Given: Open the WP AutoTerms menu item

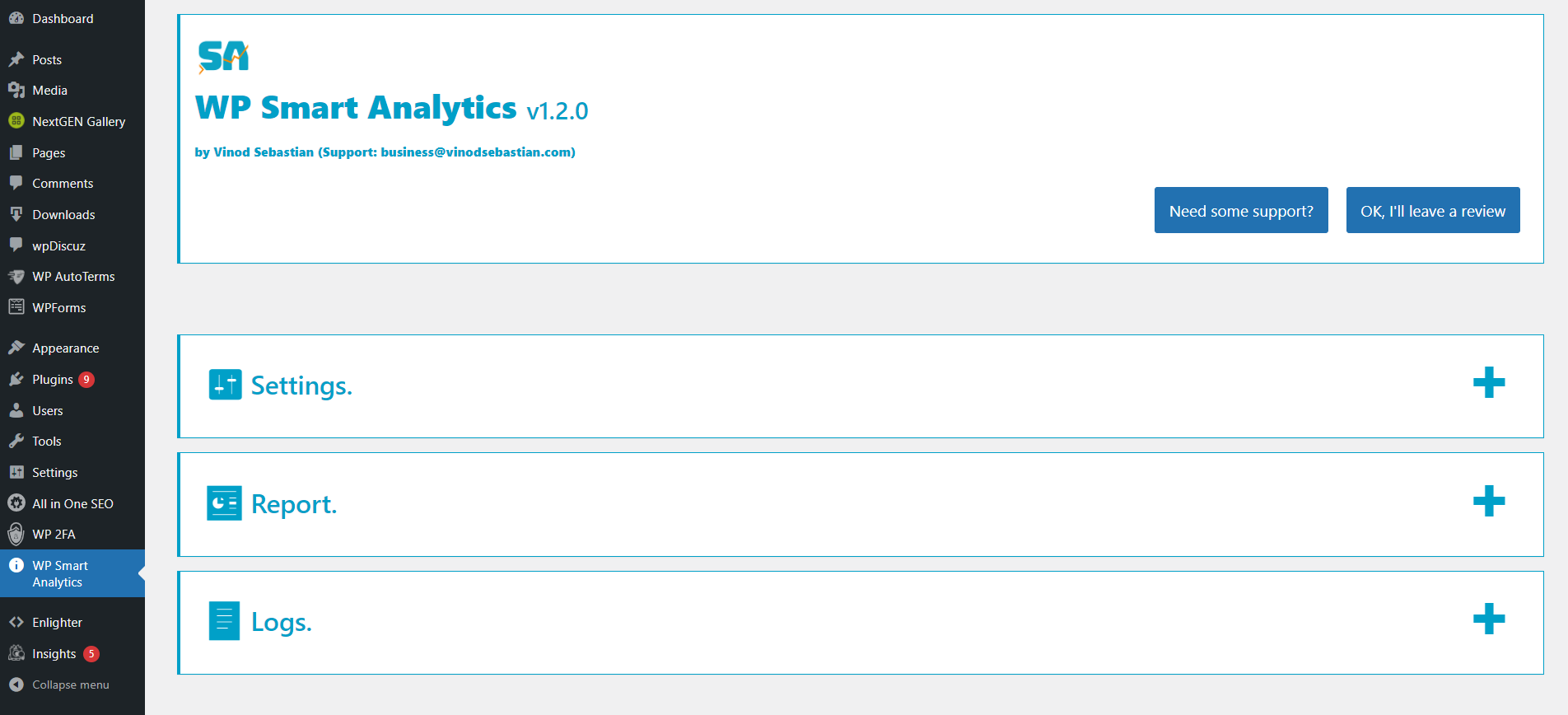Looking at the screenshot, I should [x=73, y=277].
